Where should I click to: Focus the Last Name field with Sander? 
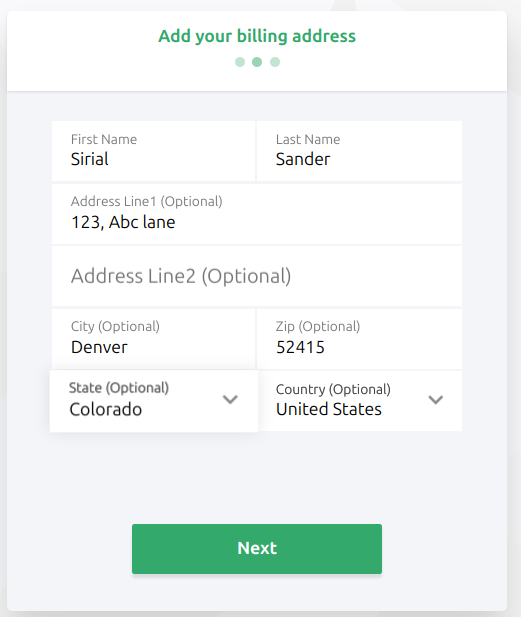(360, 151)
